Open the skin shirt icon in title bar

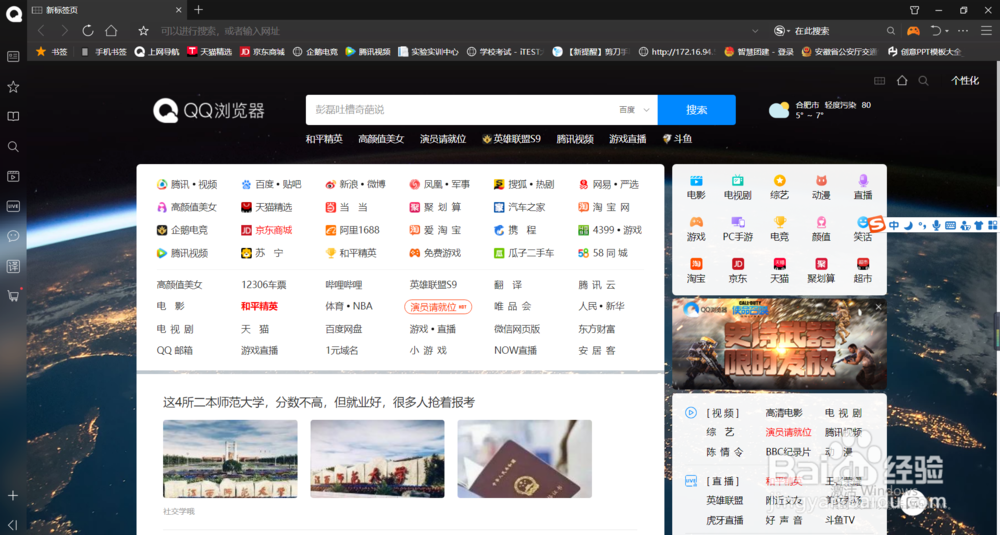click(x=914, y=10)
